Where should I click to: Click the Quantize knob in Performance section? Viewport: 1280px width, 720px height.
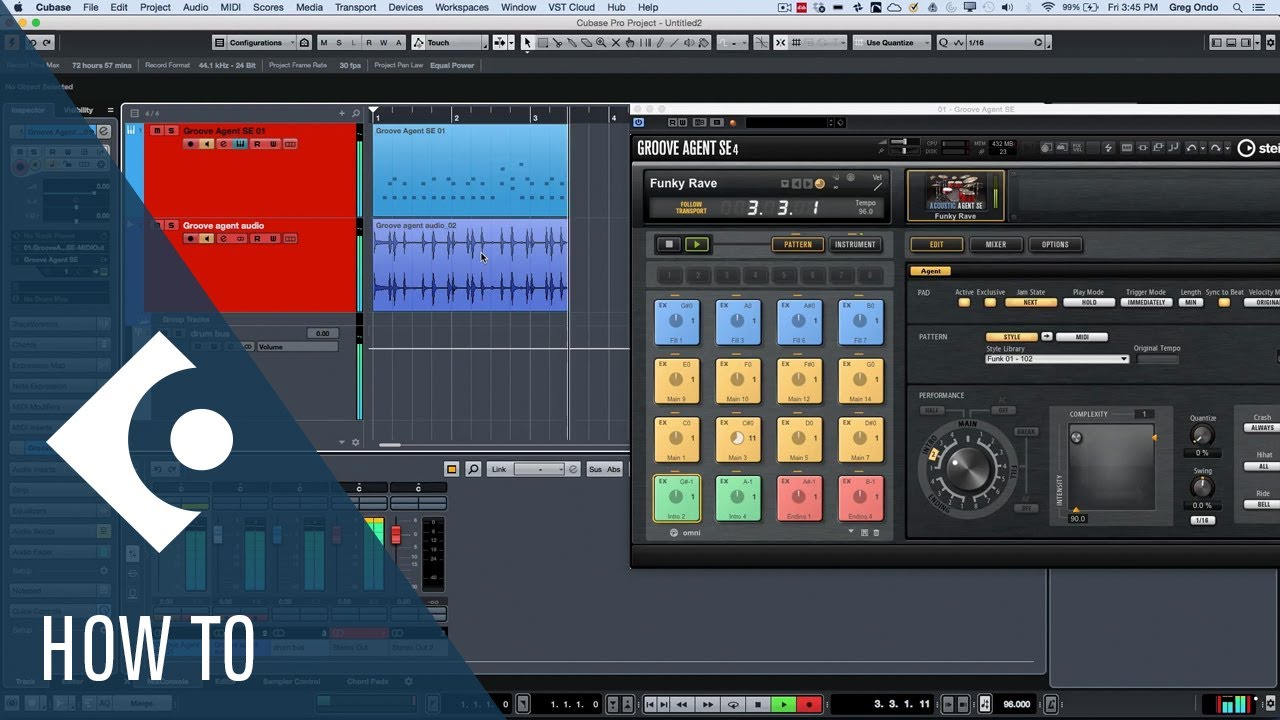point(1203,435)
